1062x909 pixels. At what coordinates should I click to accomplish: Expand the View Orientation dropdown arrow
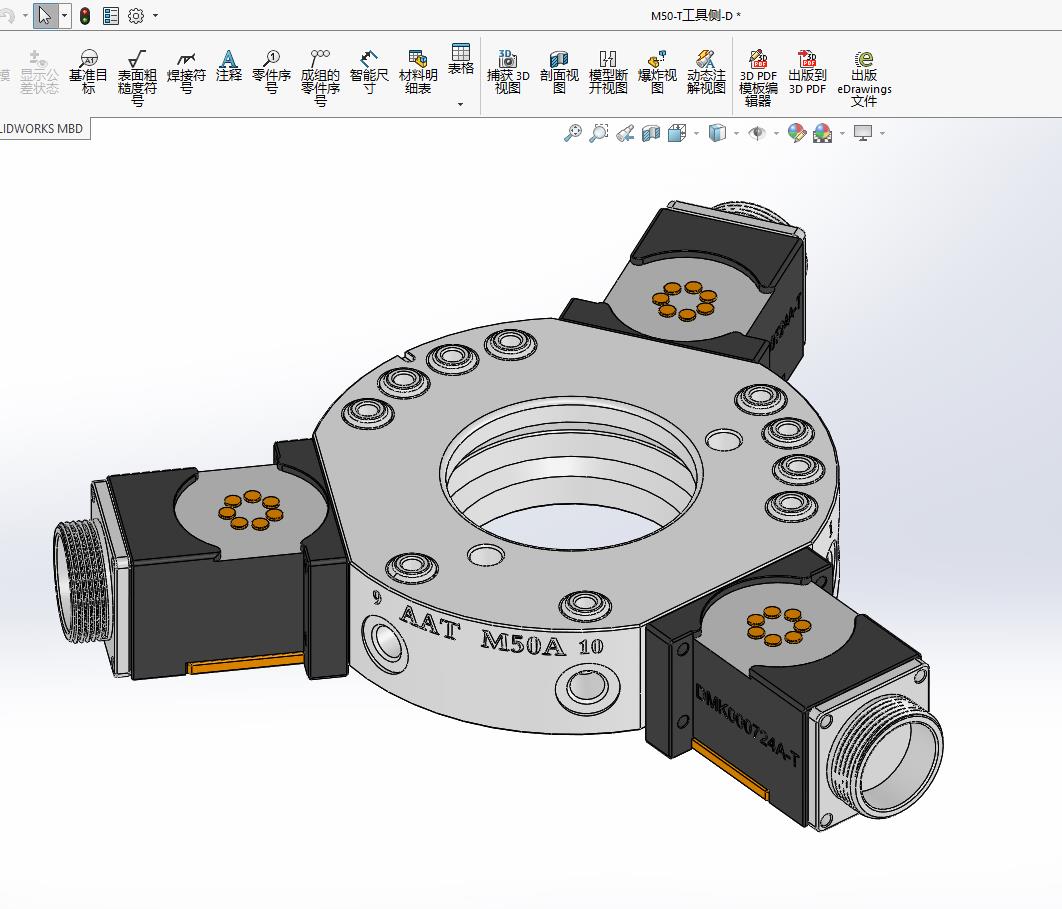click(696, 133)
